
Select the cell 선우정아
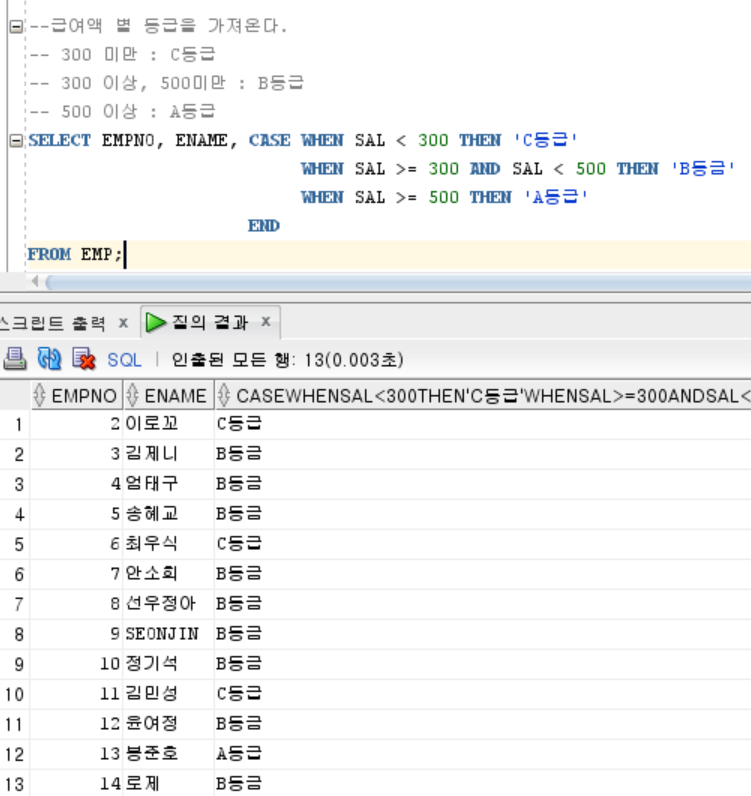(x=169, y=604)
